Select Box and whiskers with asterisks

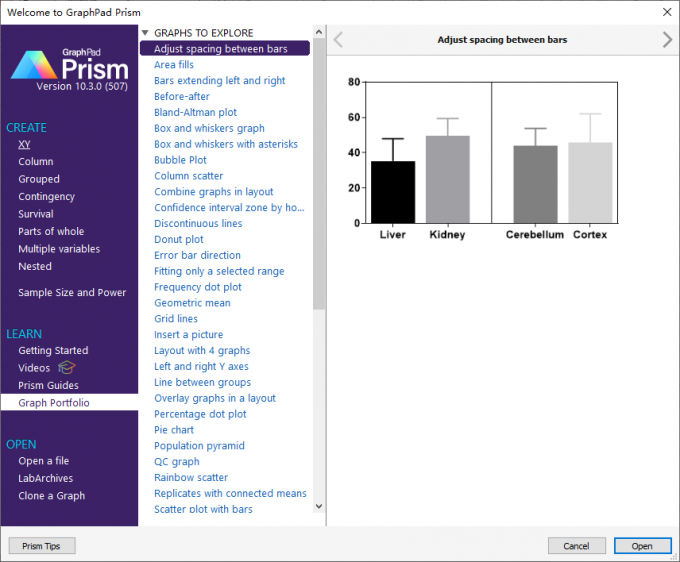coord(226,144)
